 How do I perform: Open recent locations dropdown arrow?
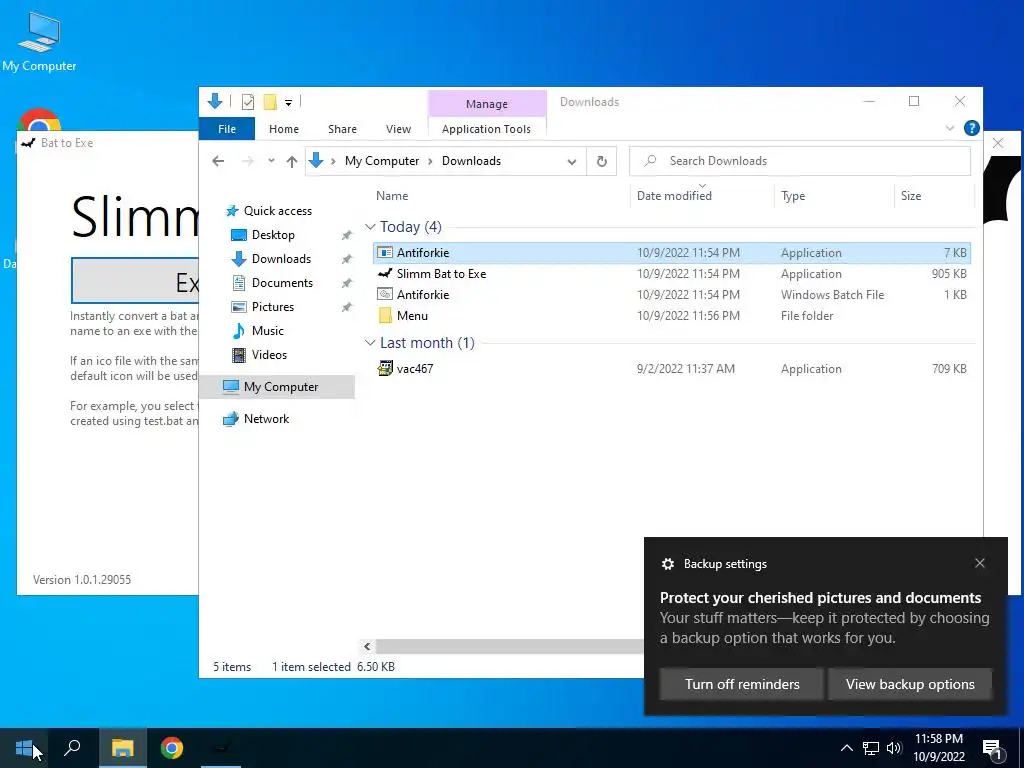[x=271, y=161]
